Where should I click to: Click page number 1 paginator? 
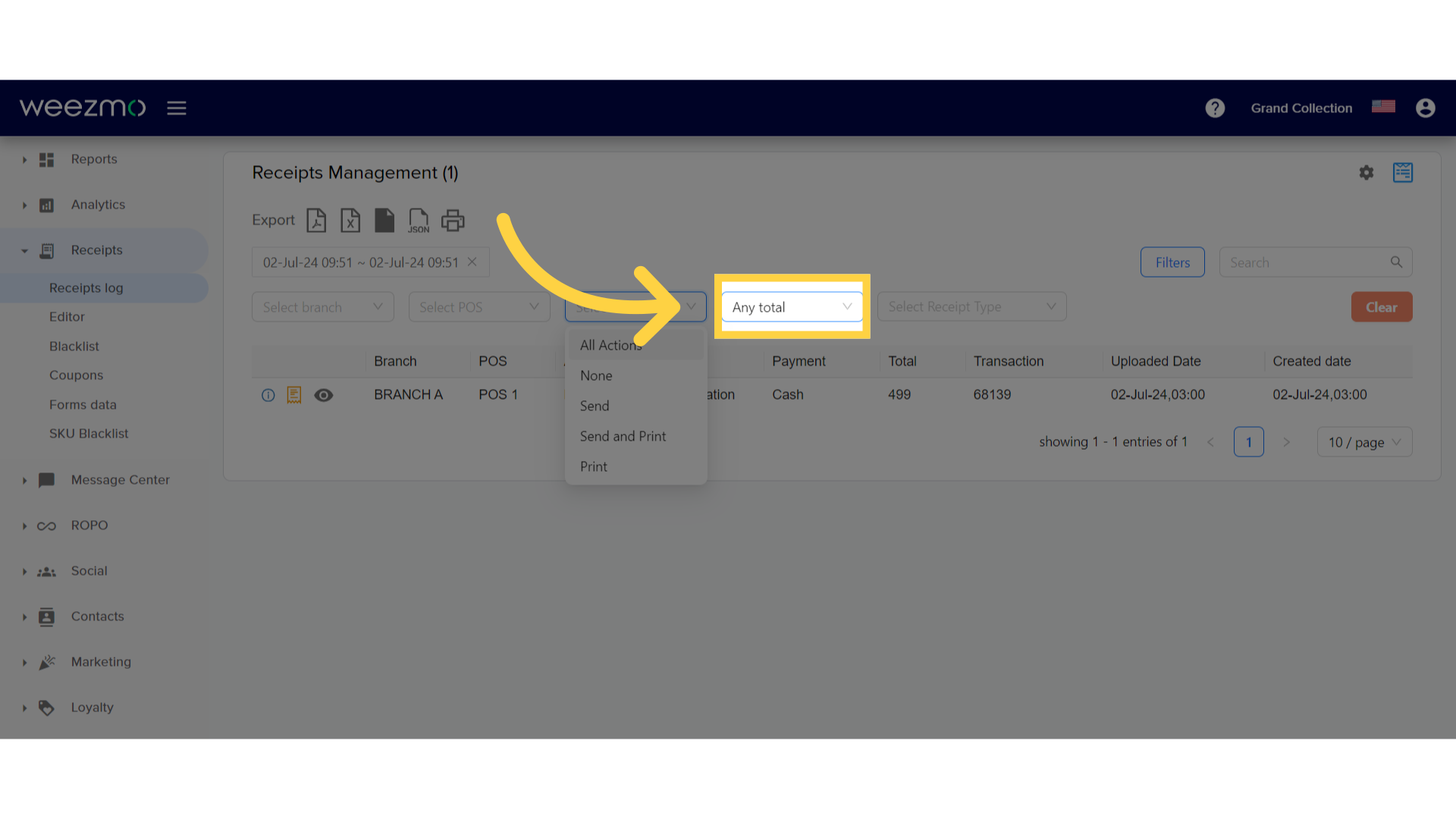1248,441
